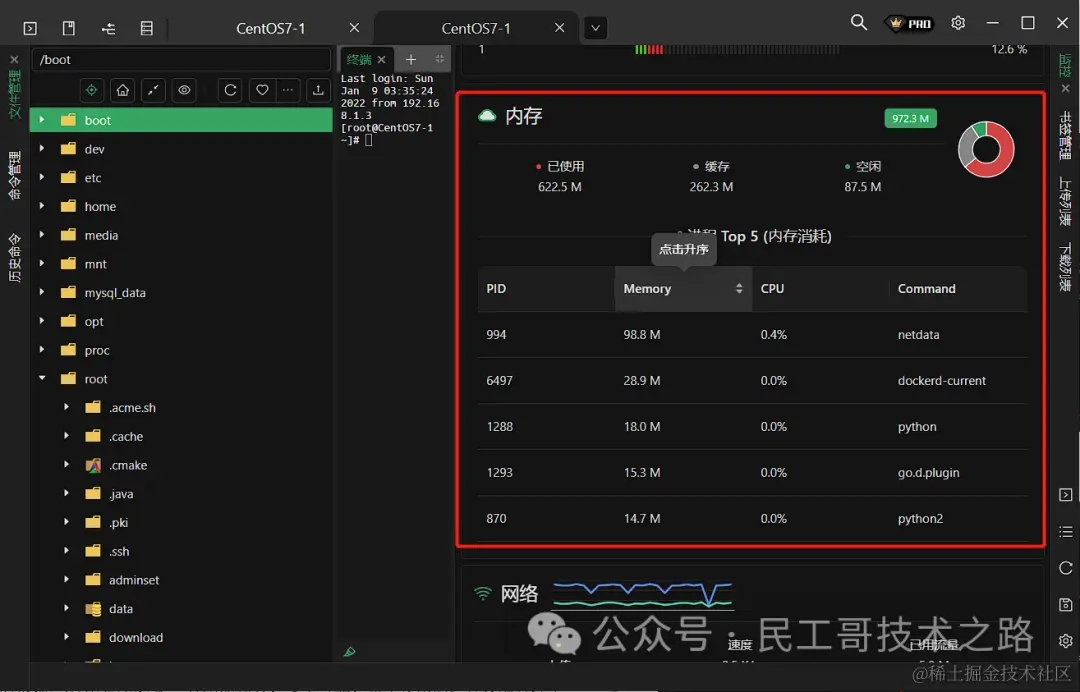Open settings gear in the title bar
The width and height of the screenshot is (1080, 692).
958,23
